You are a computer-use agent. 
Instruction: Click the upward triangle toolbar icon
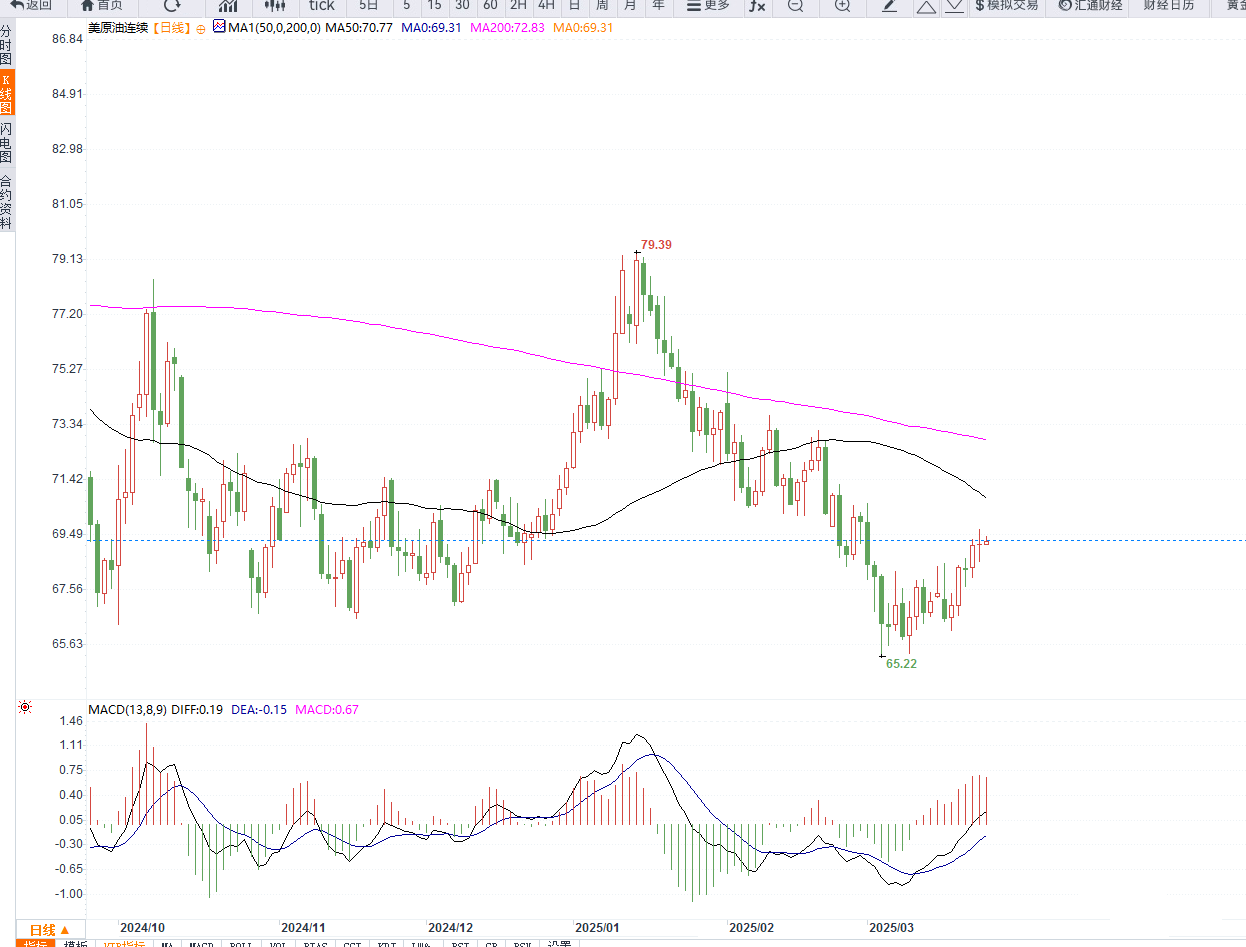[926, 5]
